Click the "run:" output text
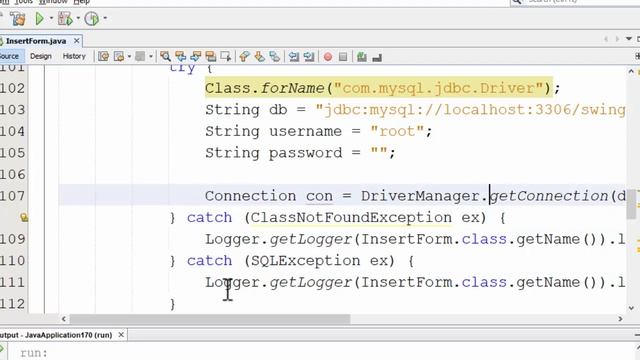 [34, 353]
